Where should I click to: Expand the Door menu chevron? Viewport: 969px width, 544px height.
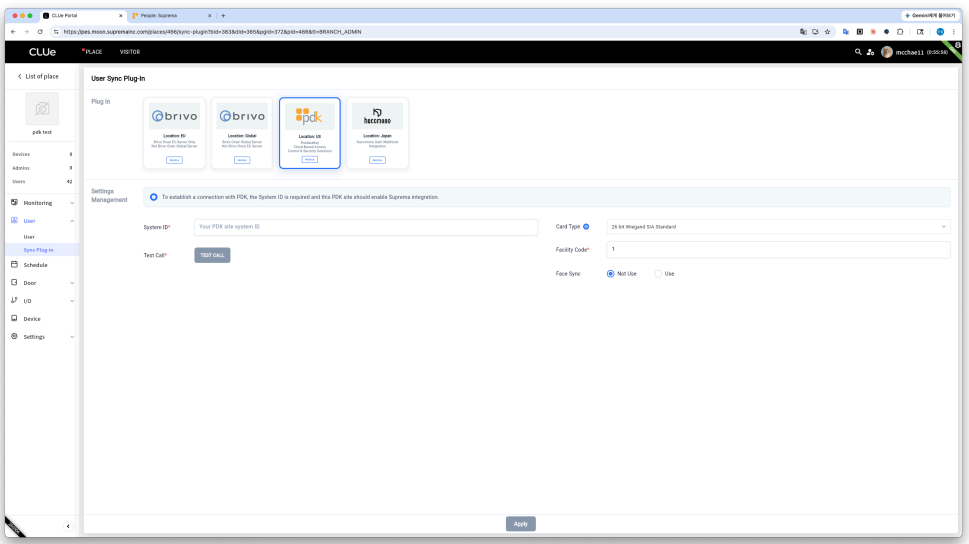coord(72,283)
